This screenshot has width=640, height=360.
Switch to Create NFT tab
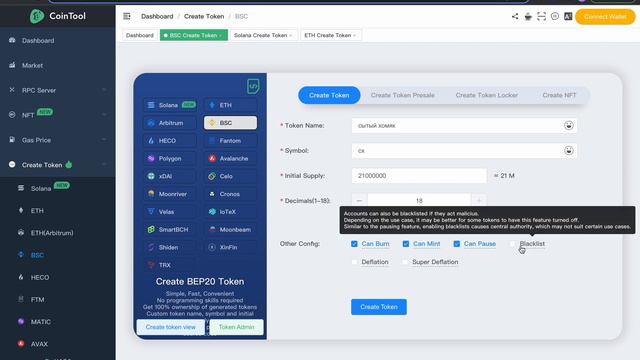click(559, 95)
